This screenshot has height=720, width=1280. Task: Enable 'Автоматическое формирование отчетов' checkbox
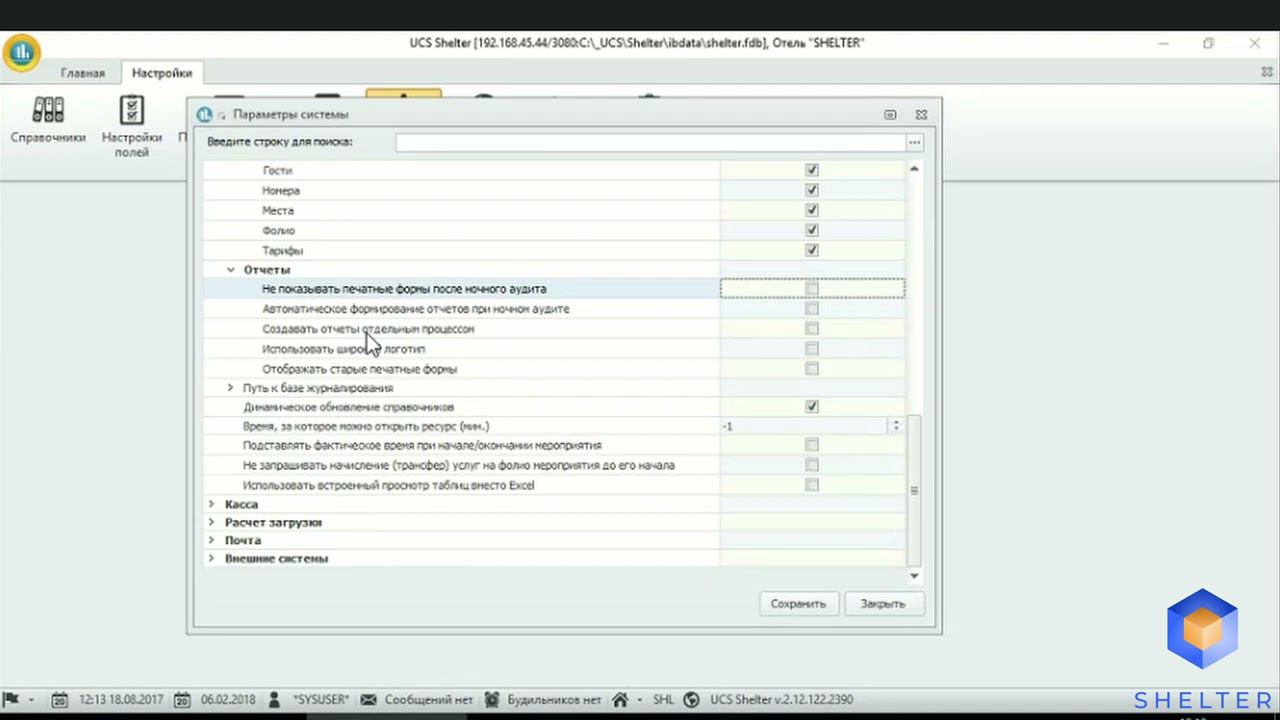click(x=812, y=309)
